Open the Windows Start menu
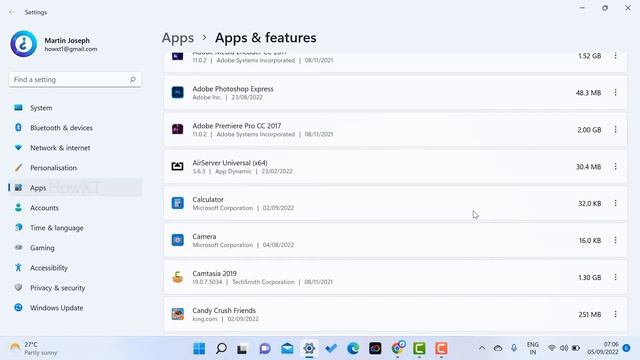The height and width of the screenshot is (360, 640). pos(199,349)
